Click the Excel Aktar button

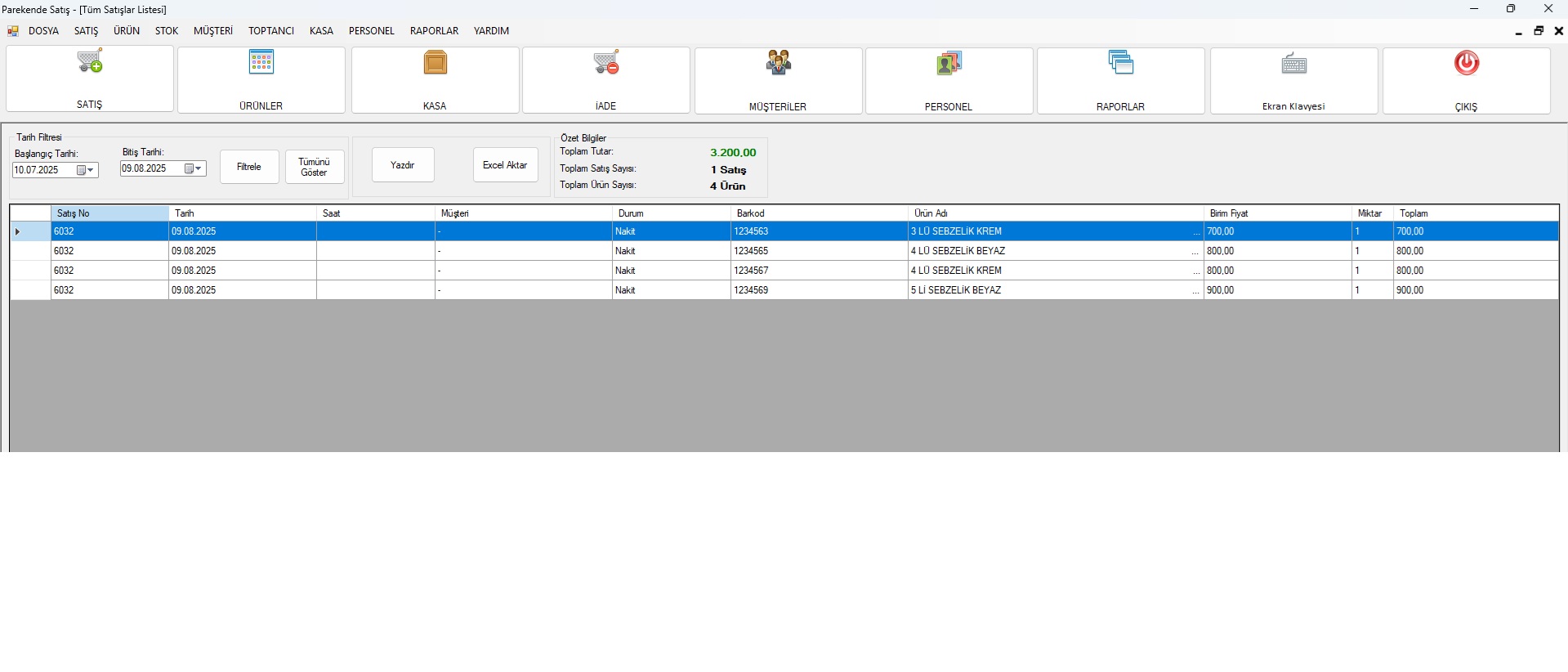tap(505, 165)
